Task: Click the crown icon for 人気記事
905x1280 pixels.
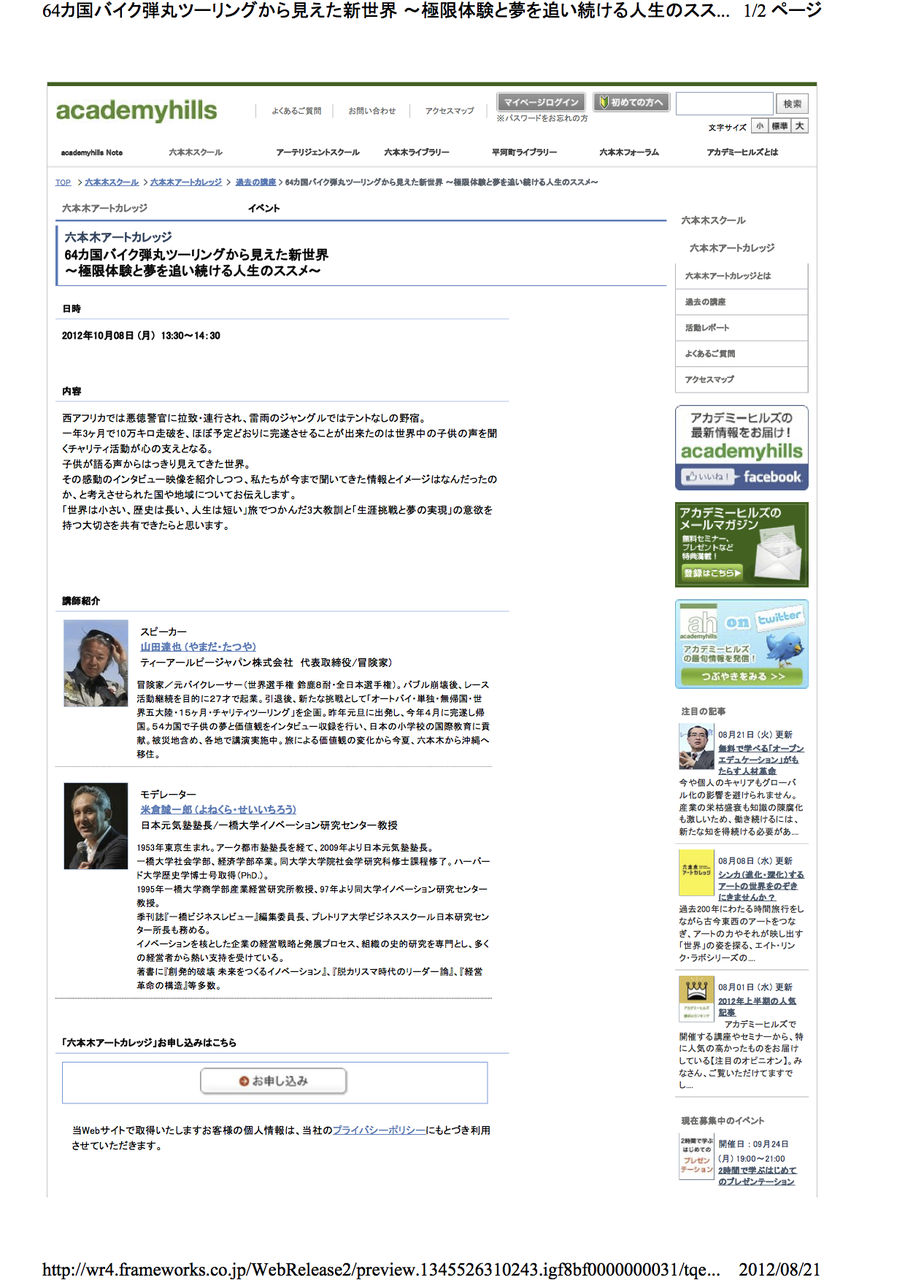Action: click(x=696, y=998)
